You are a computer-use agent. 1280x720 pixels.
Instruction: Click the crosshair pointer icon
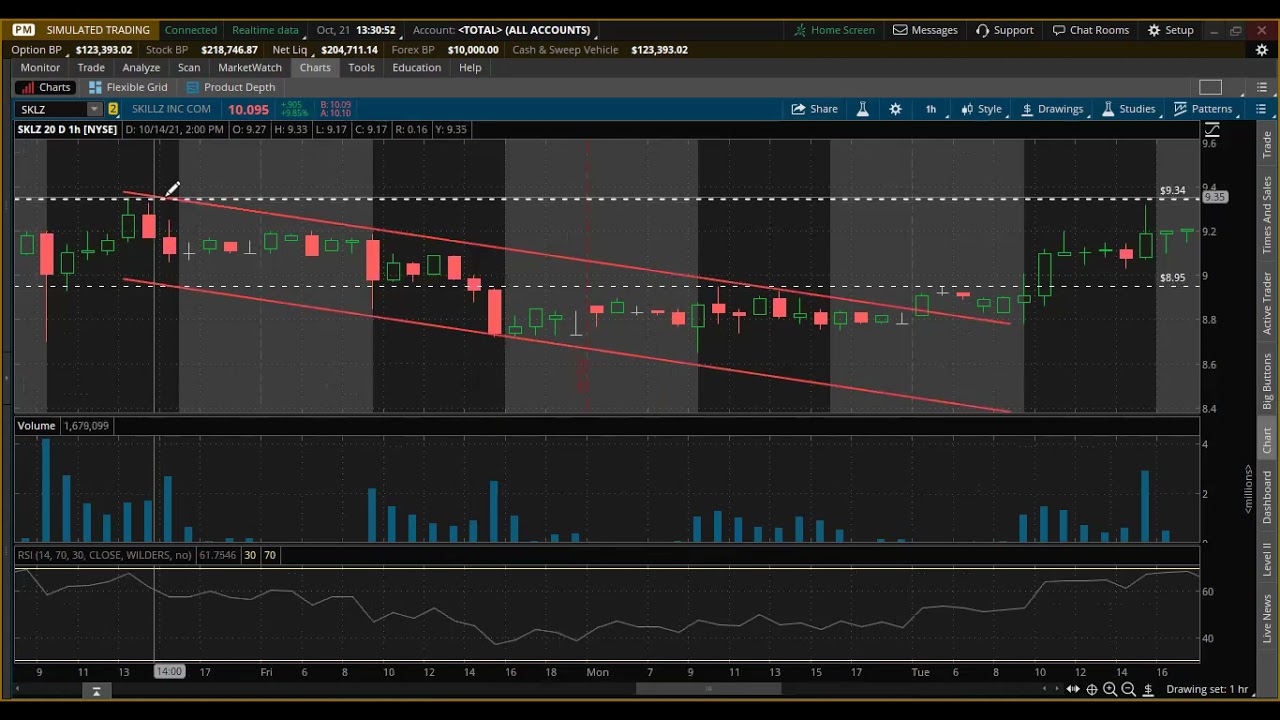1092,689
